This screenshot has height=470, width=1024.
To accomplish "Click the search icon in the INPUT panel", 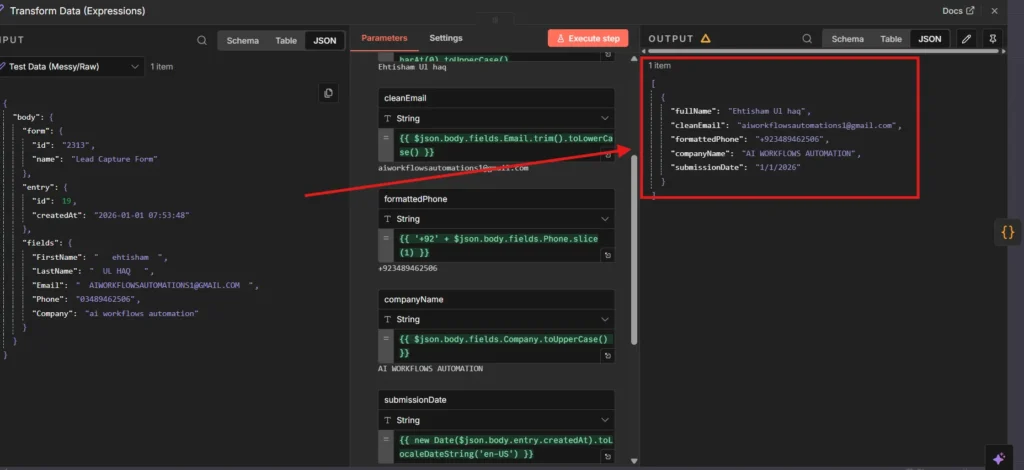I will point(202,41).
